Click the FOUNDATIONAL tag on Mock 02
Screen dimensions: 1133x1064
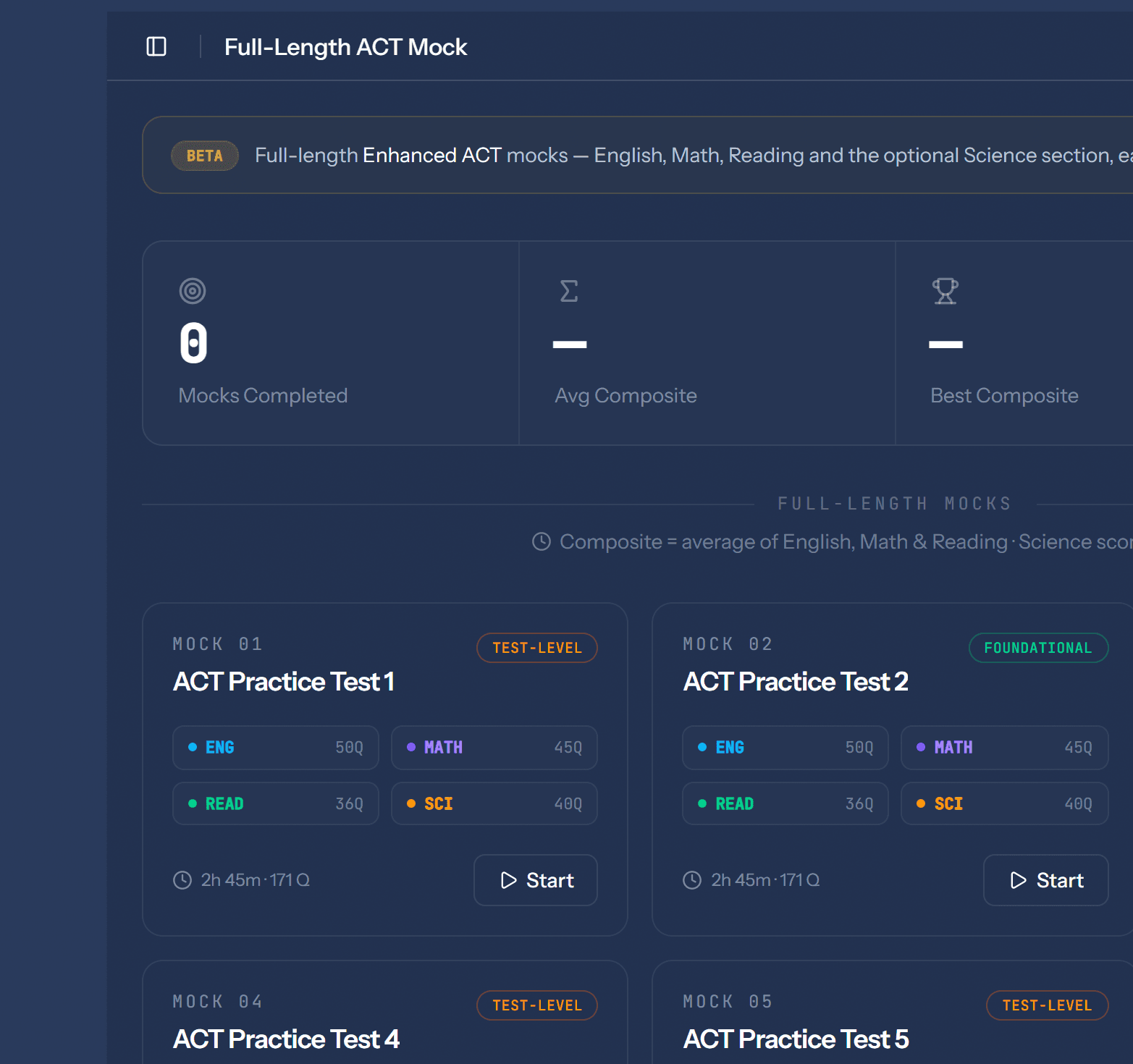tap(1038, 648)
